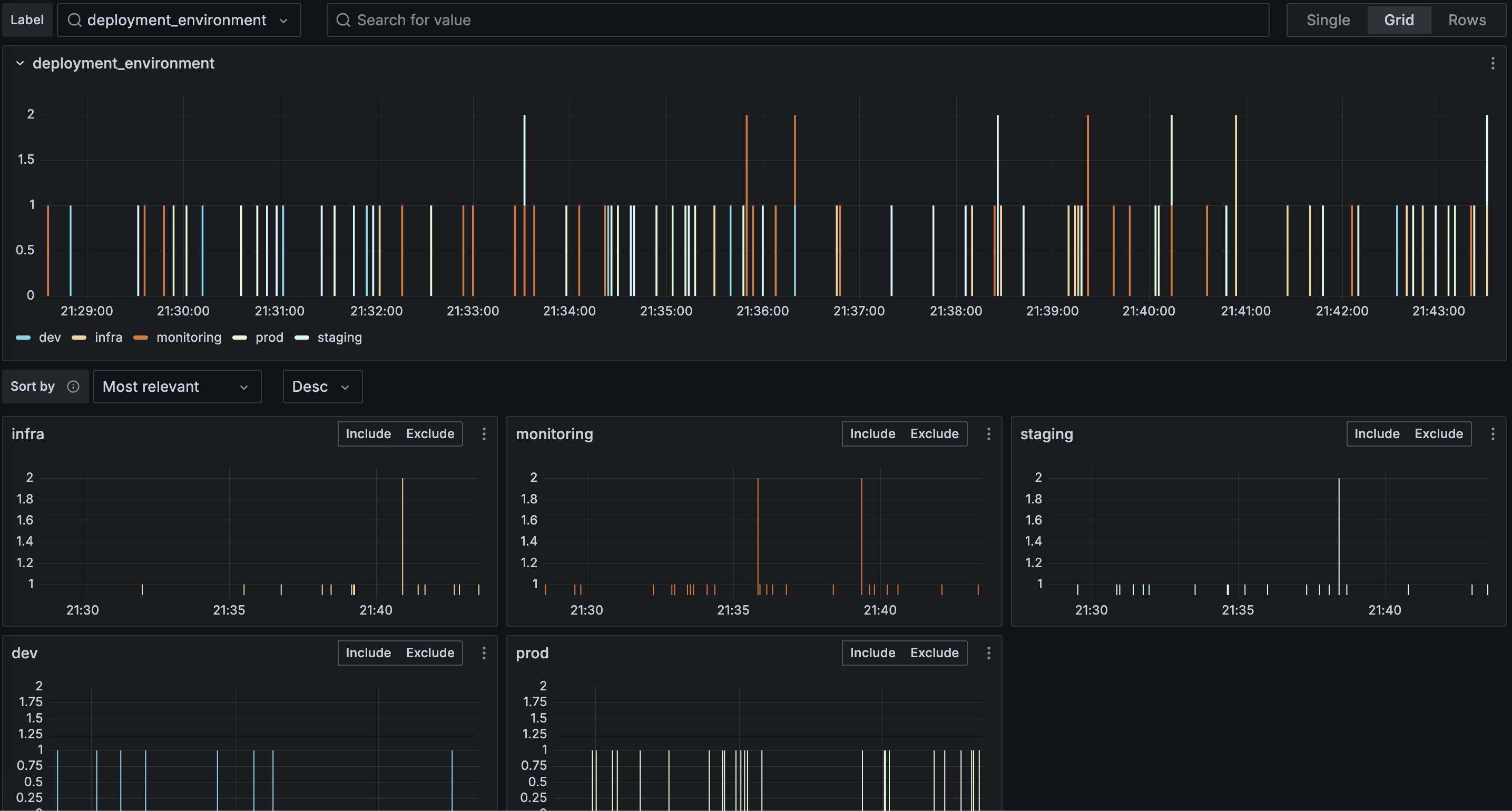1512x811 pixels.
Task: Open the prod panel three-dot menu
Action: point(988,652)
